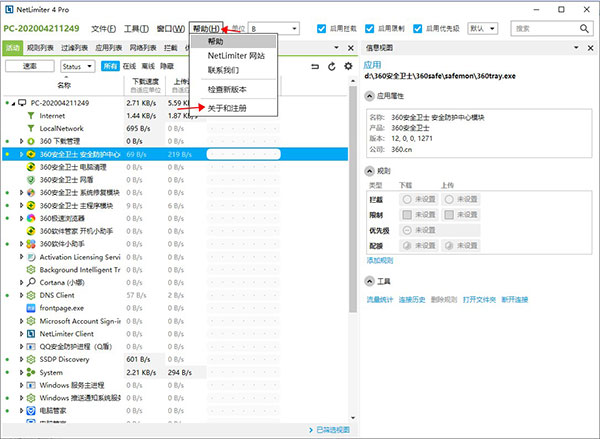Select 关于和注册 in the help menu

[226, 107]
